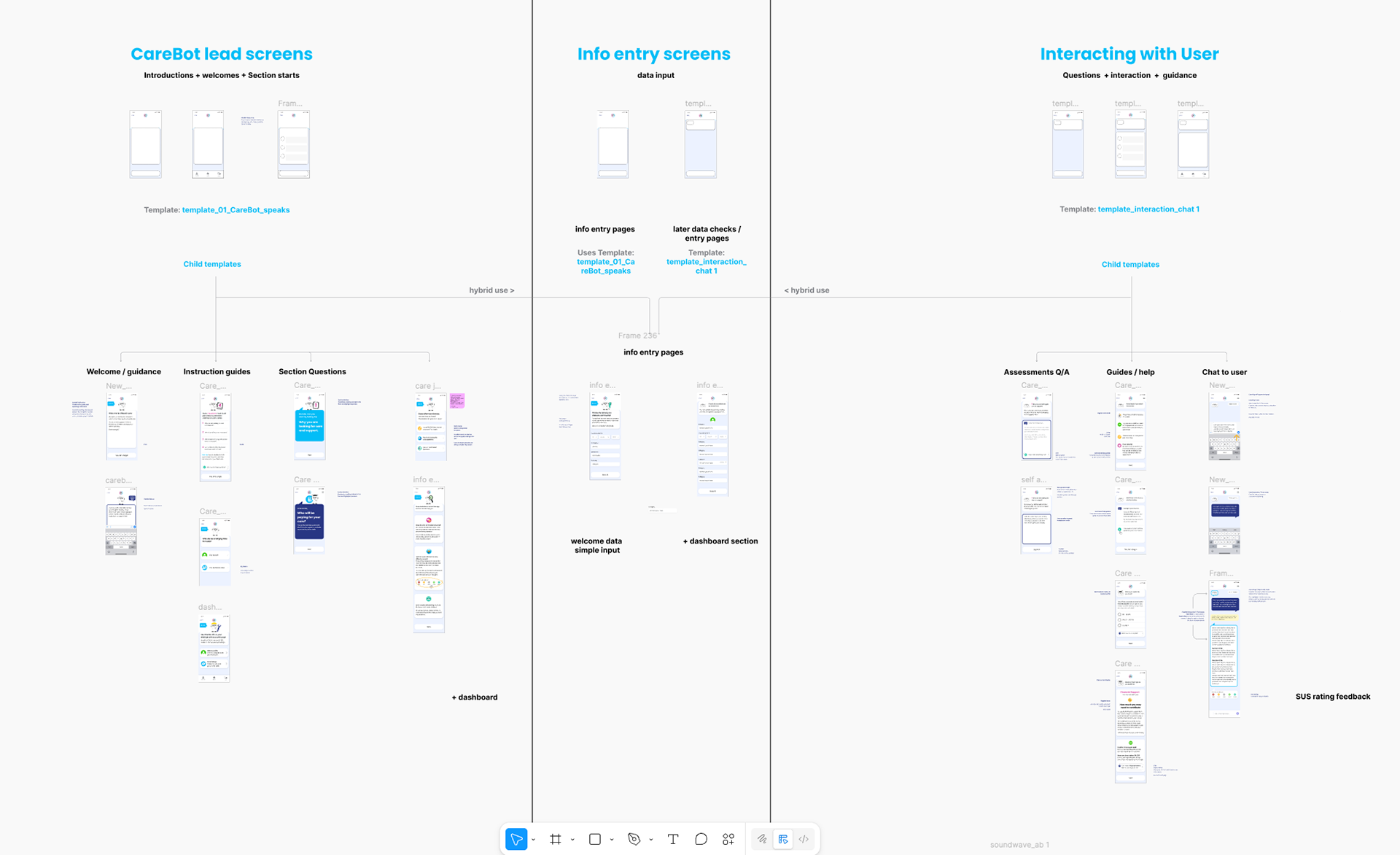Open the Pen tools dropdown arrow

[x=651, y=840]
